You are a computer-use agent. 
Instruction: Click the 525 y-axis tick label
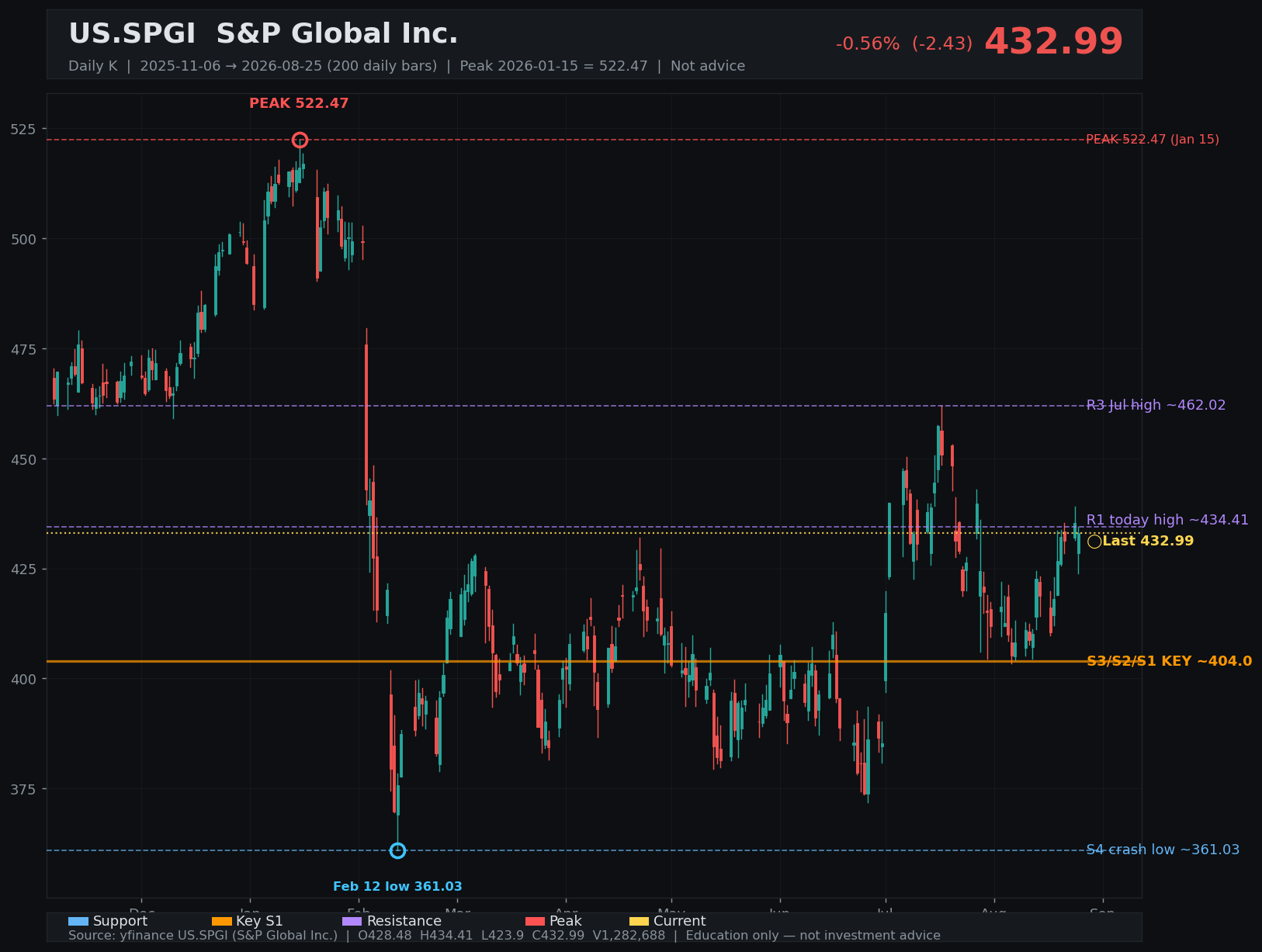point(23,129)
